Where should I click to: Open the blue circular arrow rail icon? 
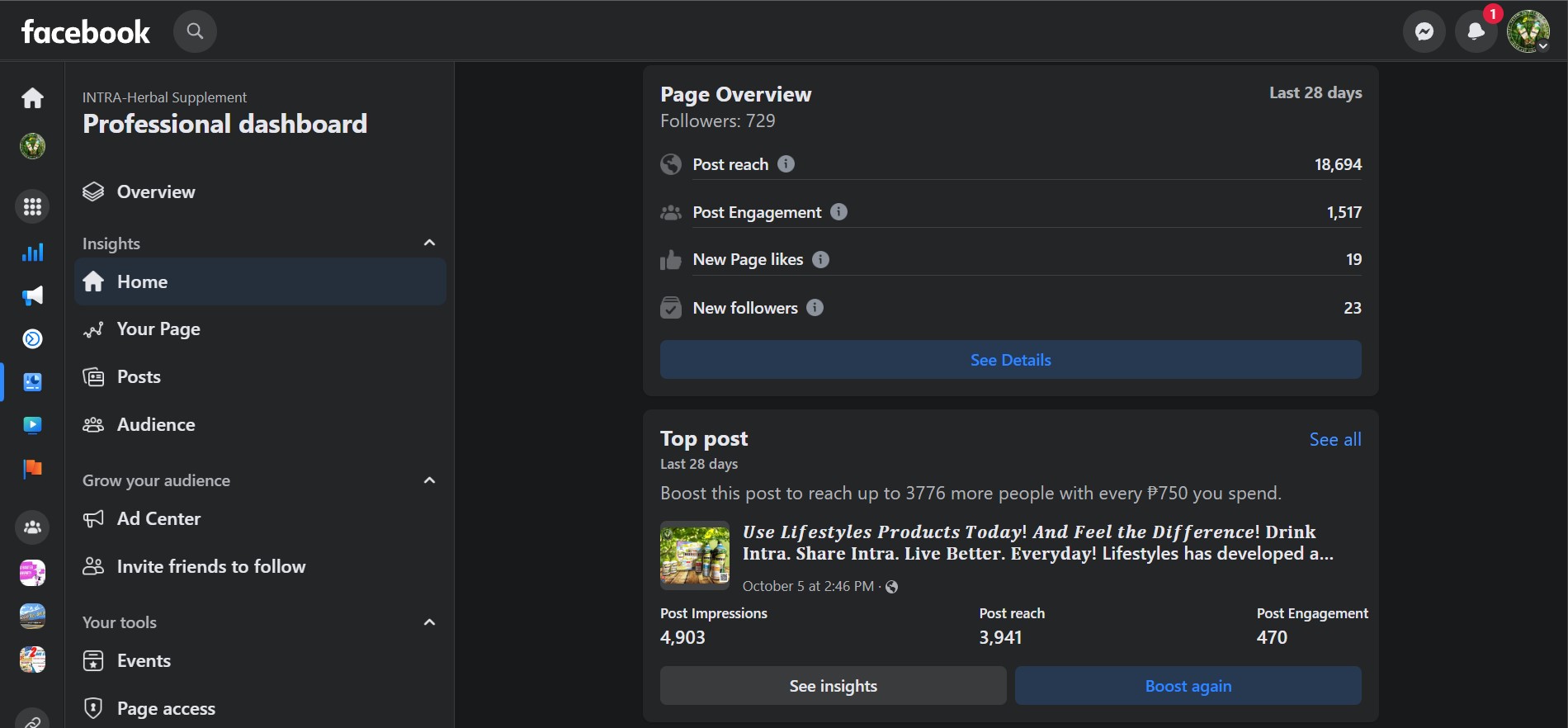tap(32, 338)
